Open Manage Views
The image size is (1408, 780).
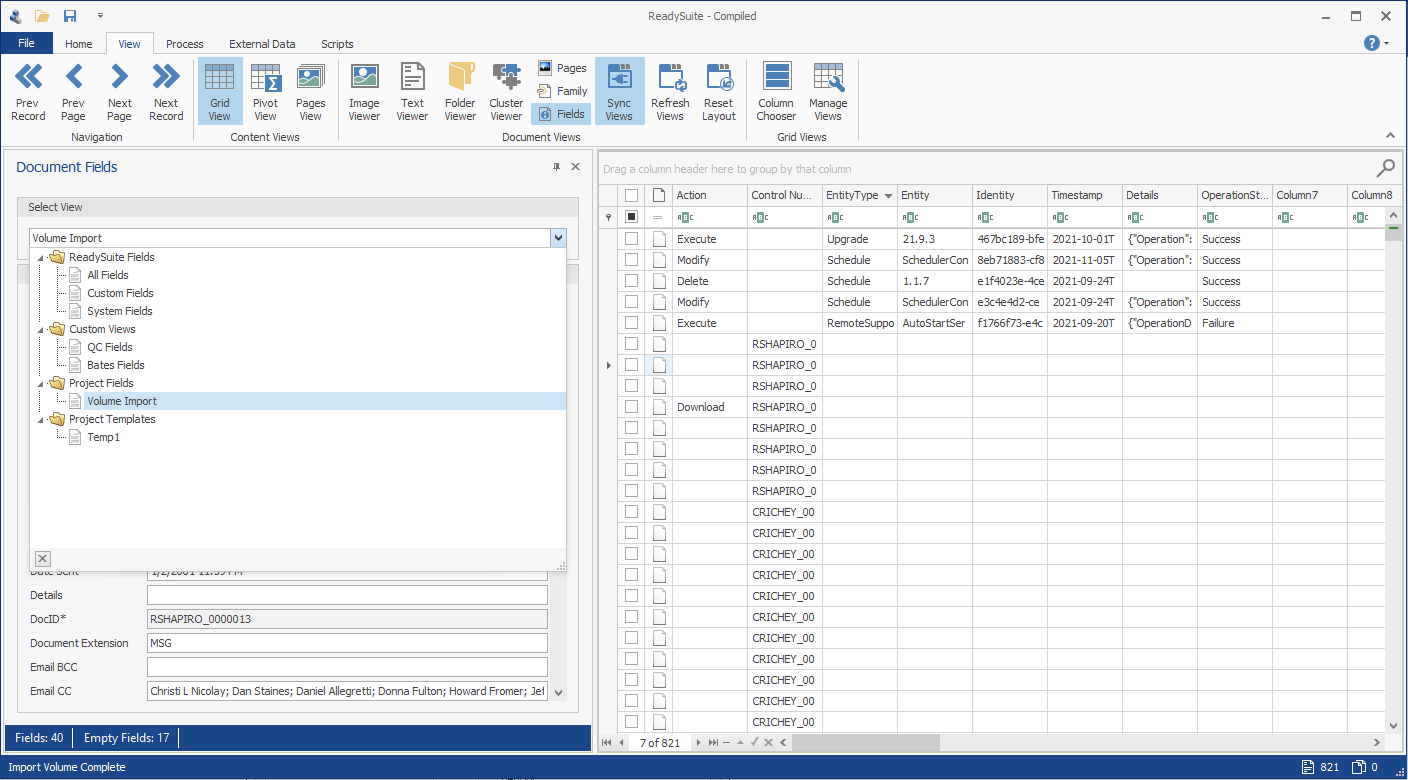[828, 92]
